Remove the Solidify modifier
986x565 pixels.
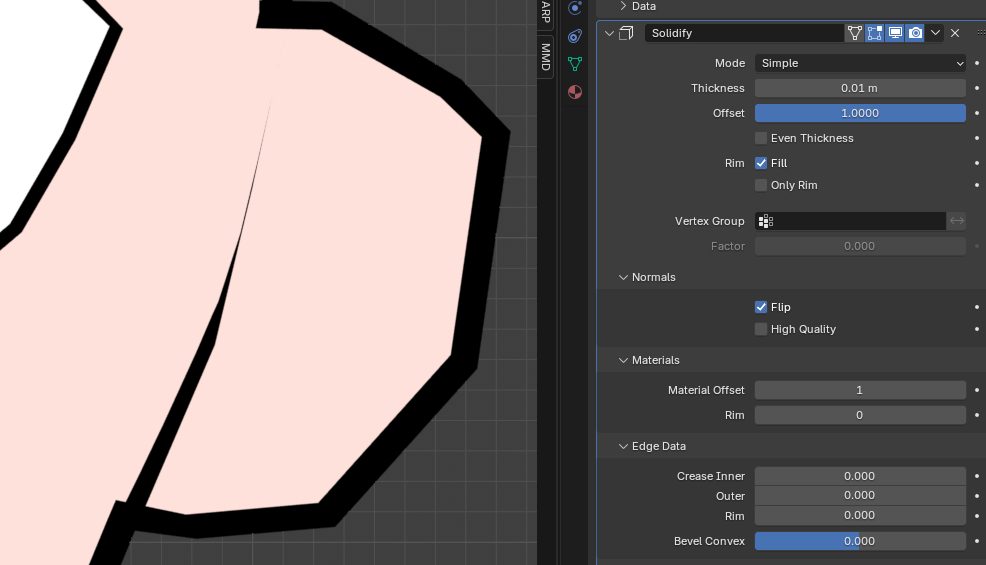coord(955,33)
